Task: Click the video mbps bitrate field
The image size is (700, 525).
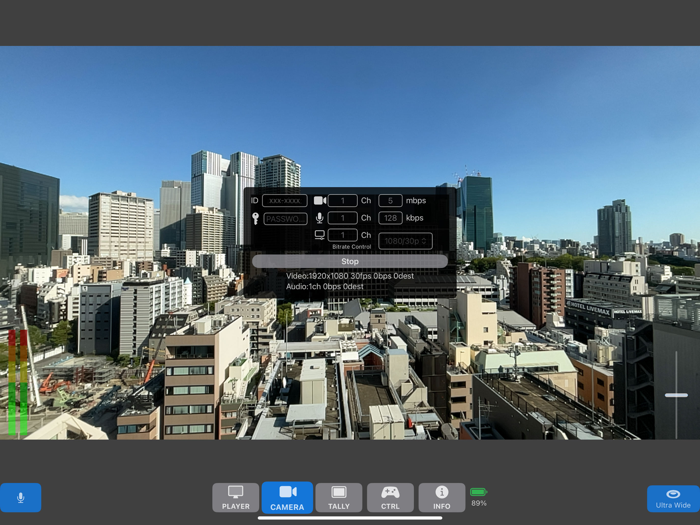Action: tap(390, 201)
